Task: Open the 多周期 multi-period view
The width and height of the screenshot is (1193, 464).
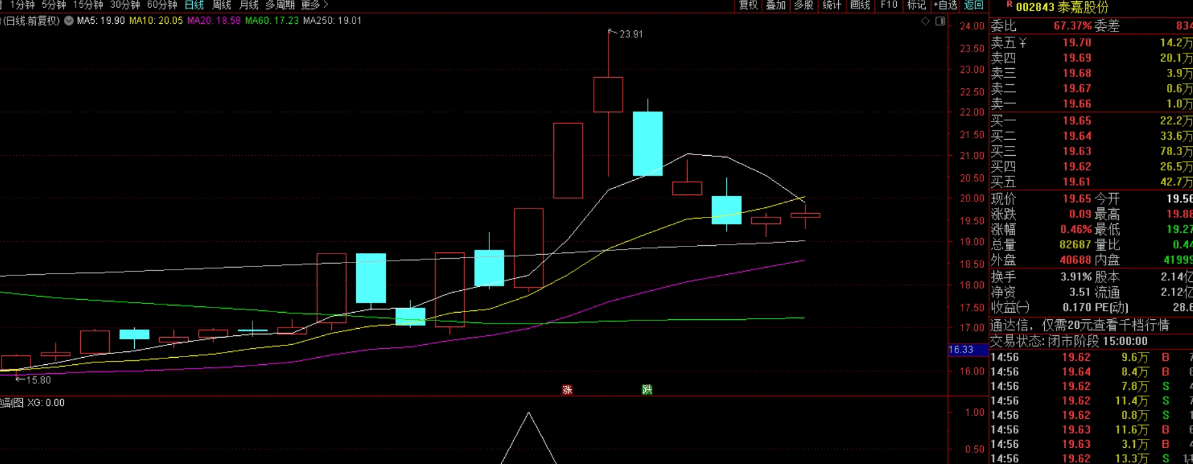Action: click(279, 5)
